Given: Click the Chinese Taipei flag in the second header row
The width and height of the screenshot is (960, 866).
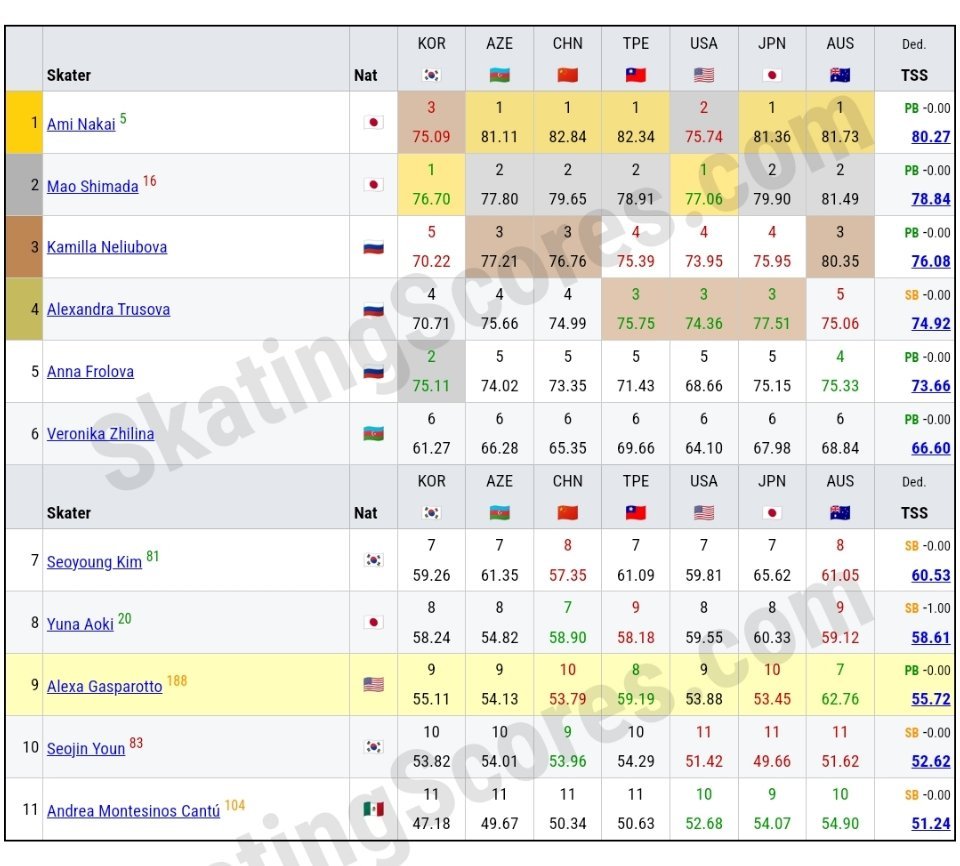Looking at the screenshot, I should [x=636, y=513].
